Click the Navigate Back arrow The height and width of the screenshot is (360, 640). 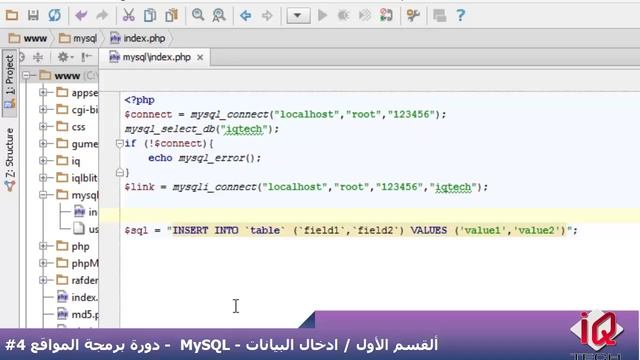(246, 16)
